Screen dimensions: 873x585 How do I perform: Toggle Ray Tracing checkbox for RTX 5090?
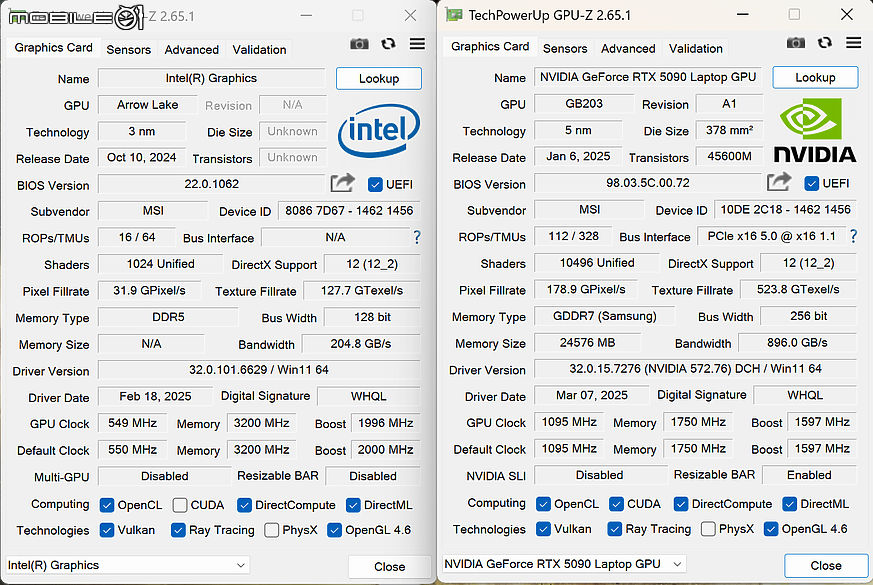tap(615, 529)
